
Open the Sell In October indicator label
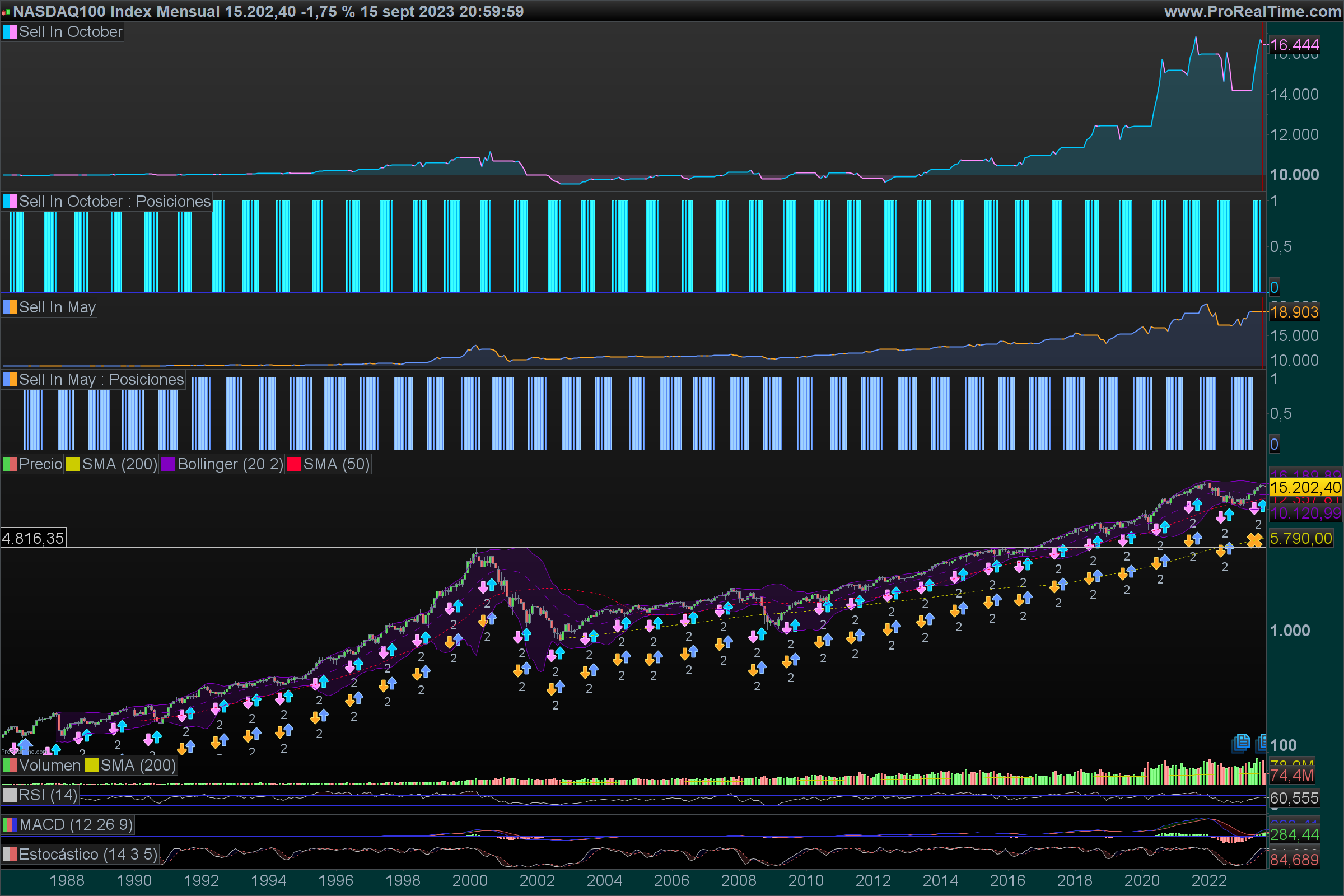point(71,32)
